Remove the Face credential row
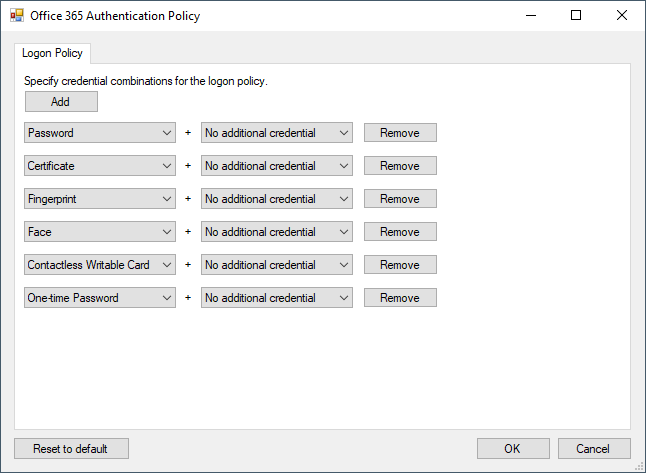 coord(400,232)
